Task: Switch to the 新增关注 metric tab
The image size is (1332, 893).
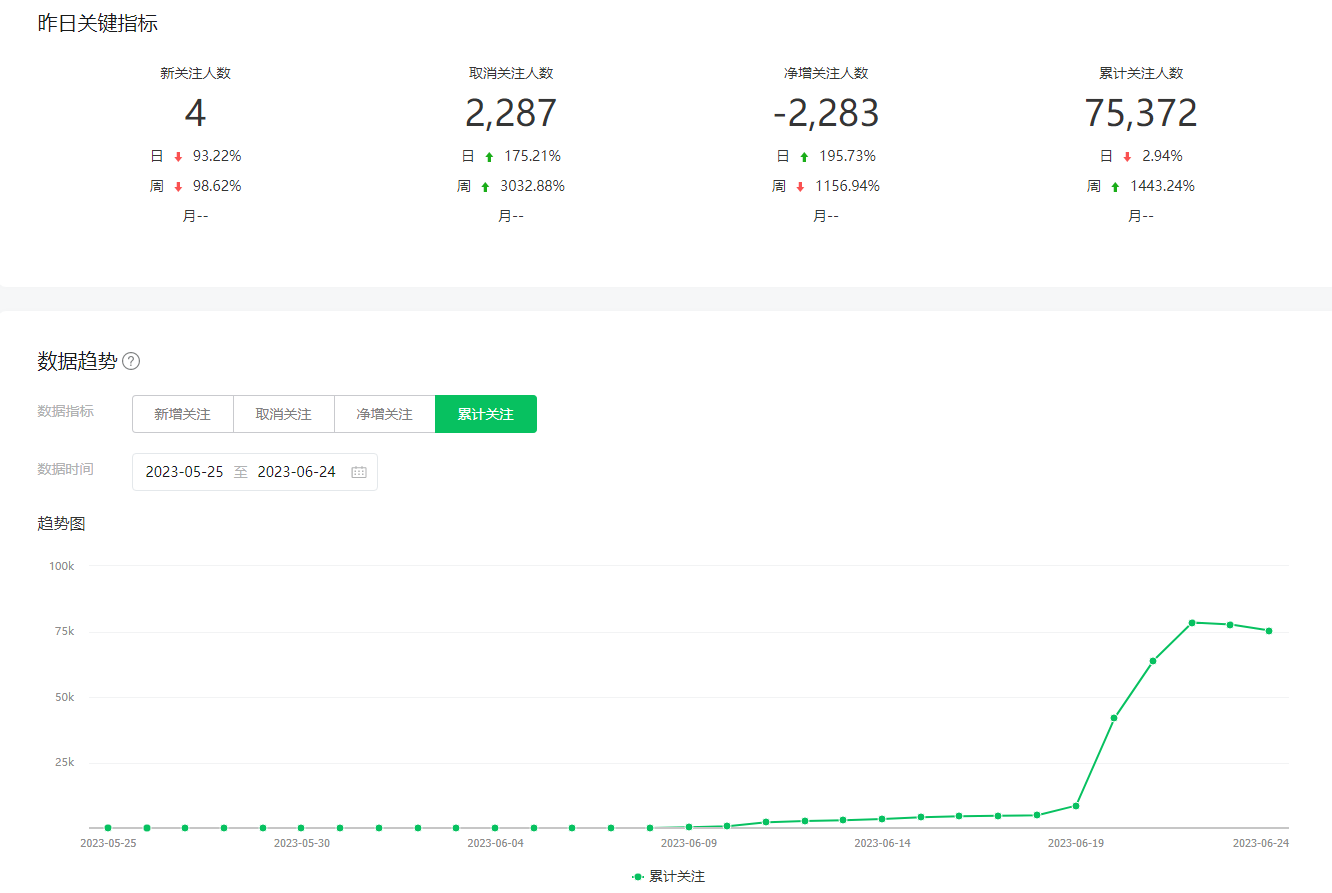Action: point(182,414)
